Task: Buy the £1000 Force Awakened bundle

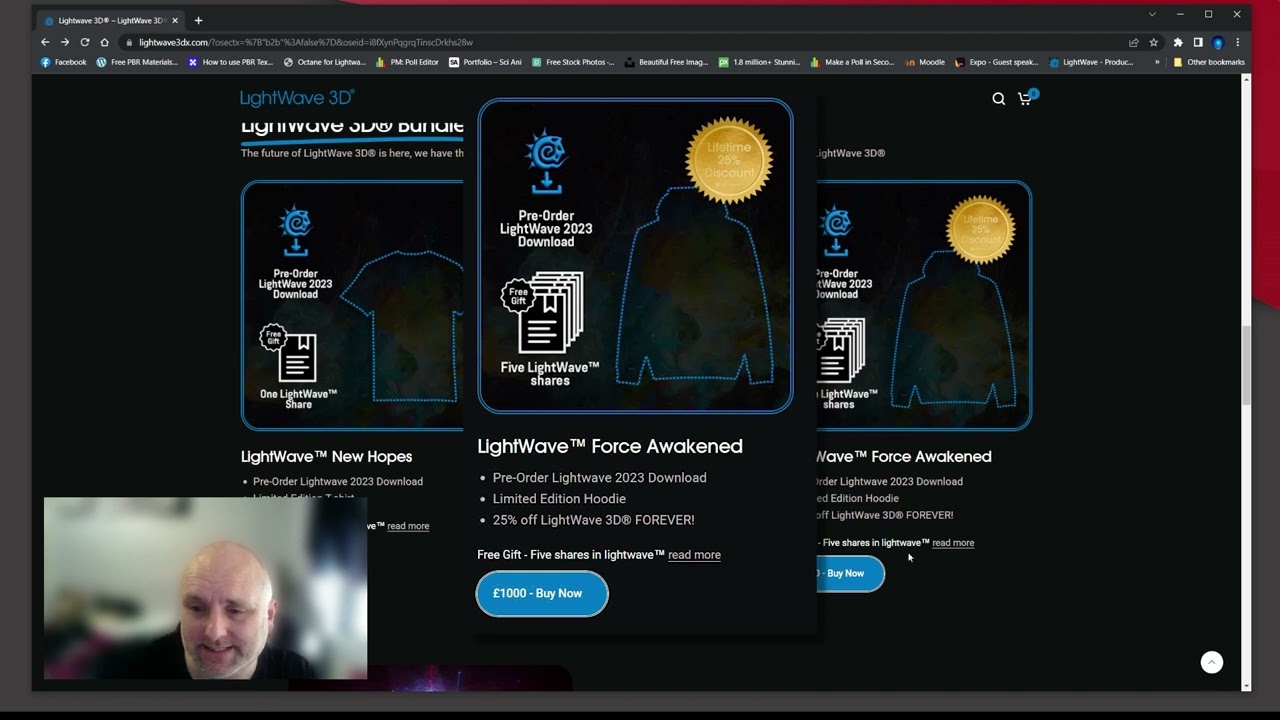Action: [542, 594]
